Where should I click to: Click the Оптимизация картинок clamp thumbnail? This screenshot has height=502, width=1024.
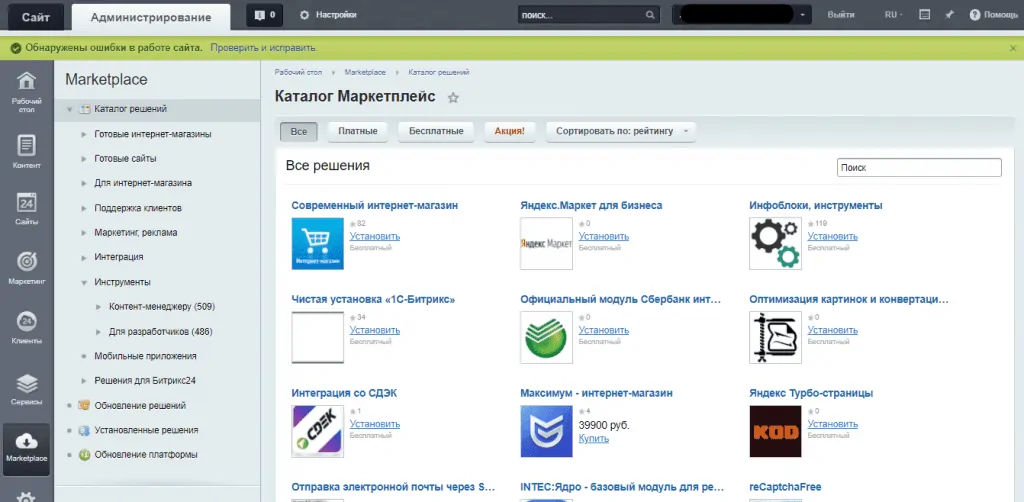[775, 337]
